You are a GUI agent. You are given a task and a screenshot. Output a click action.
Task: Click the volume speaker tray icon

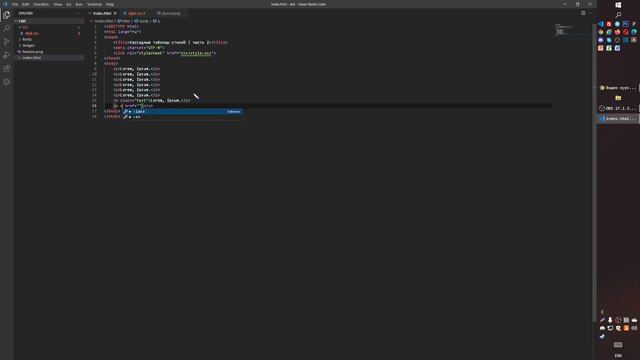pyautogui.click(x=634, y=328)
